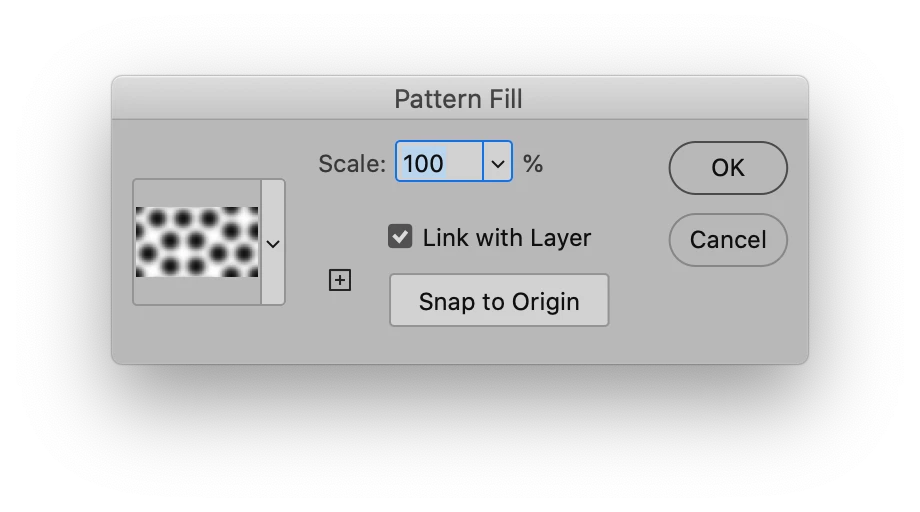Open the pattern picker chevron beside the swatch
The image size is (920, 512).
[272, 243]
